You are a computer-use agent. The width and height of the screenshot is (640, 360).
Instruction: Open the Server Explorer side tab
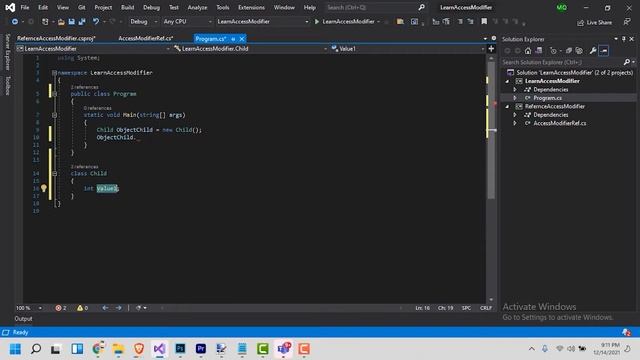(7, 52)
